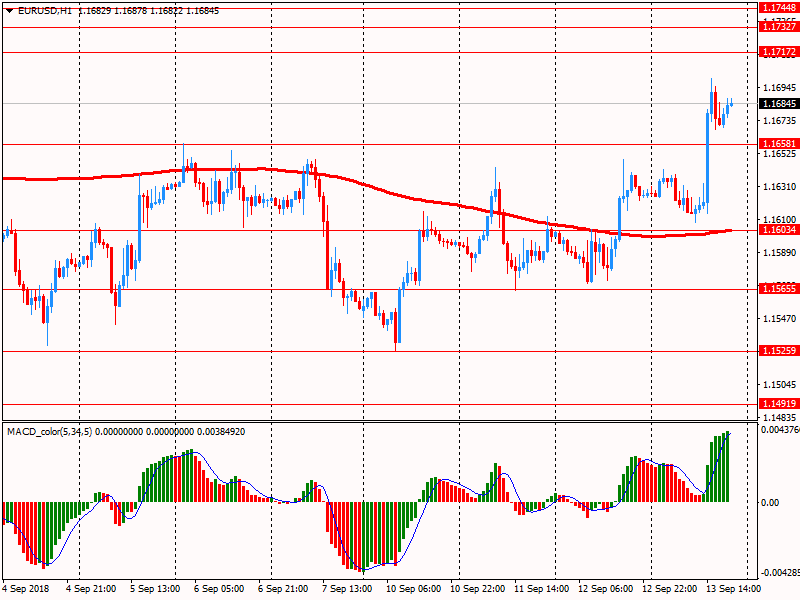800x600 pixels.
Task: Click the 7 Sep 13:00 time label
Action: [x=347, y=589]
